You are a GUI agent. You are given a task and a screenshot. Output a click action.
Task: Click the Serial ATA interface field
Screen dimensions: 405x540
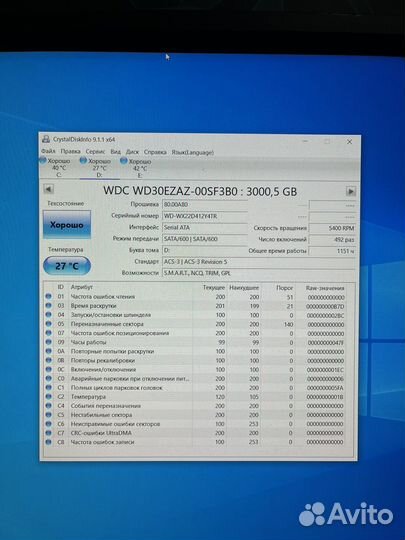pos(205,227)
